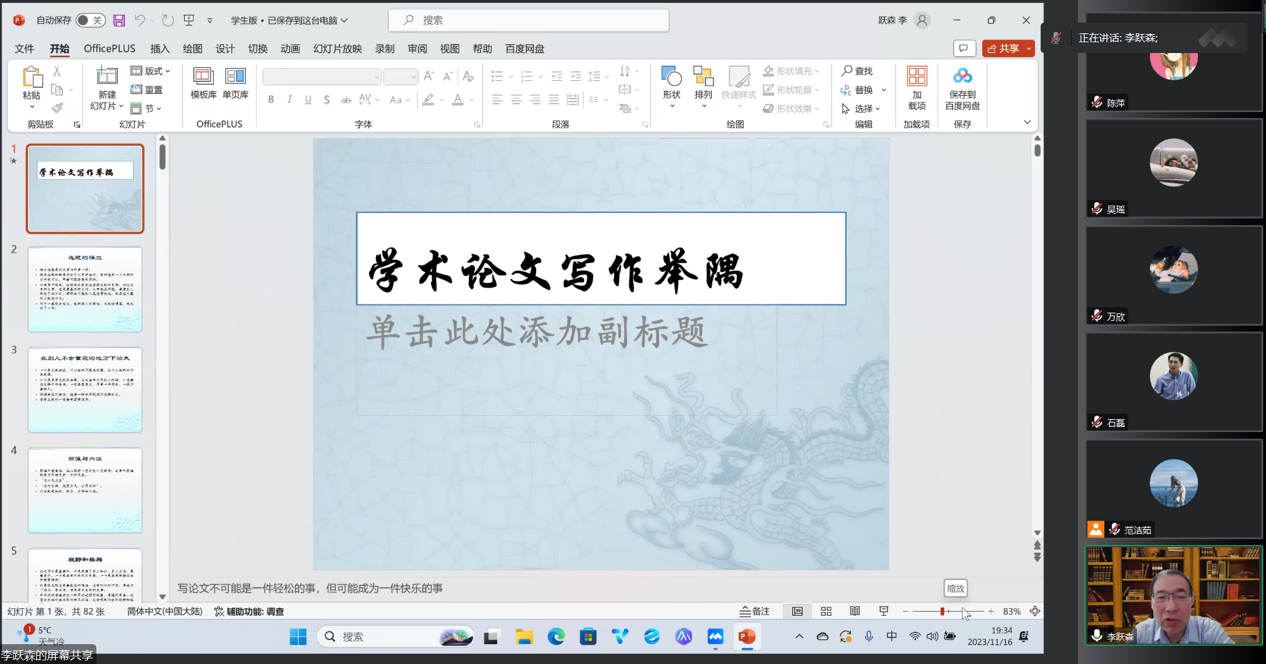The width and height of the screenshot is (1266, 664).
Task: Click the 加载项 add-ins icon
Action: pyautogui.click(x=916, y=88)
